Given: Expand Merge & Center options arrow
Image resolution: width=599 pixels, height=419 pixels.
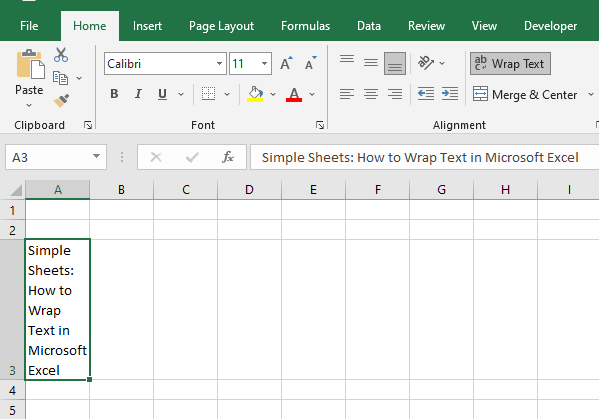Looking at the screenshot, I should click(591, 94).
